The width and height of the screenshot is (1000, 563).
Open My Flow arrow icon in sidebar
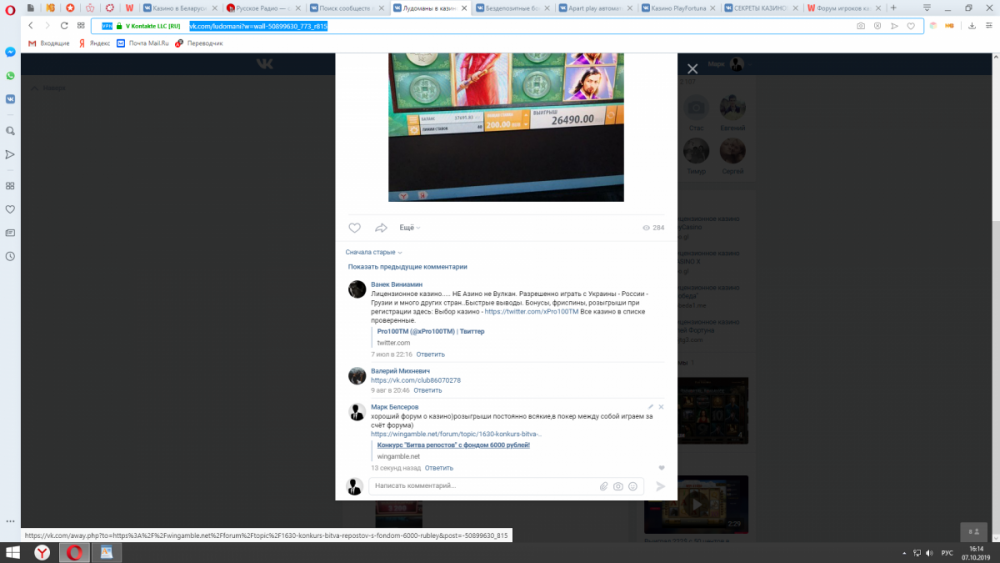point(10,154)
